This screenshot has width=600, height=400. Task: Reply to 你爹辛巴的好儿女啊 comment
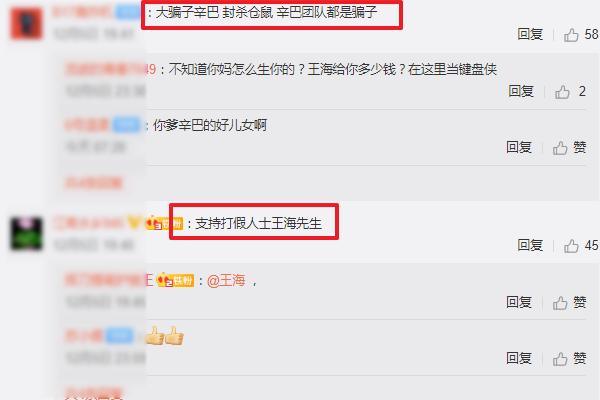pos(519,147)
